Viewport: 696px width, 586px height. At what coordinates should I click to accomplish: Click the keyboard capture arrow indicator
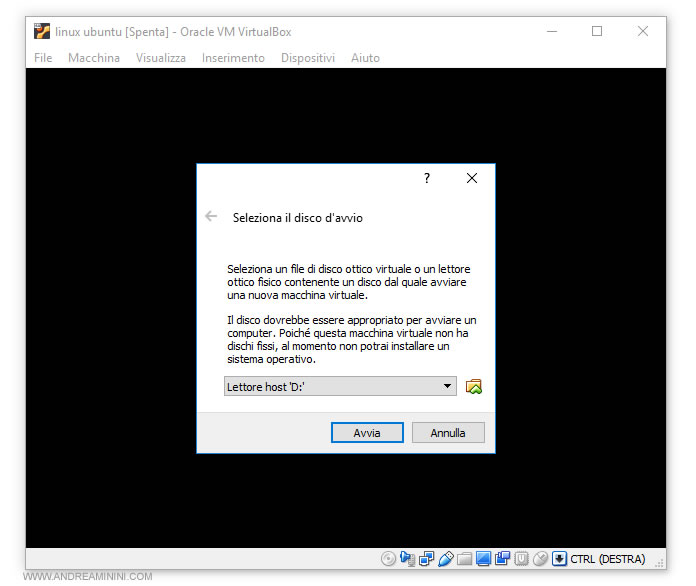559,559
